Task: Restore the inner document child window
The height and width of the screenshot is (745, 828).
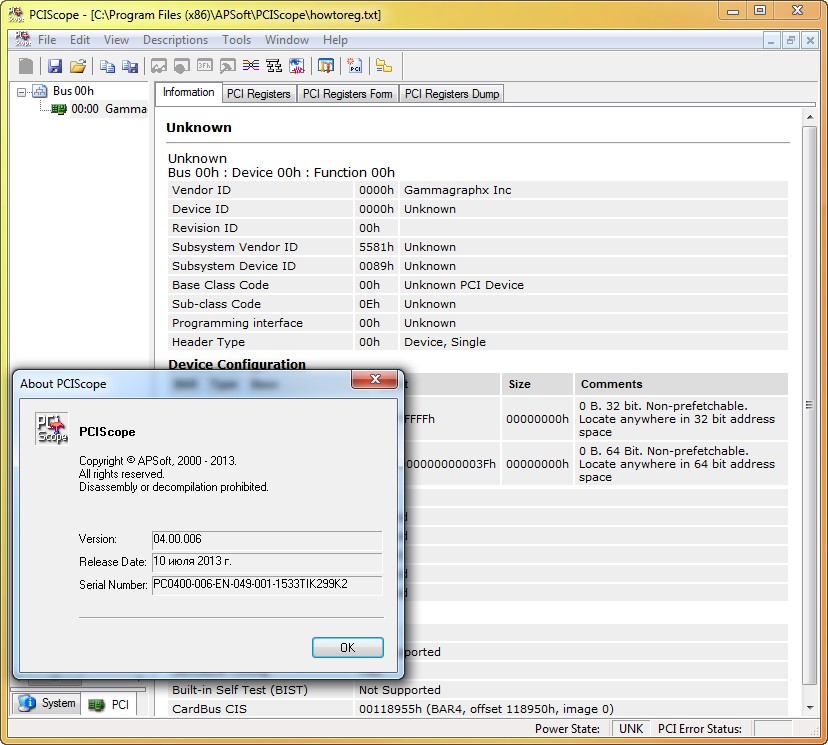Action: [791, 40]
